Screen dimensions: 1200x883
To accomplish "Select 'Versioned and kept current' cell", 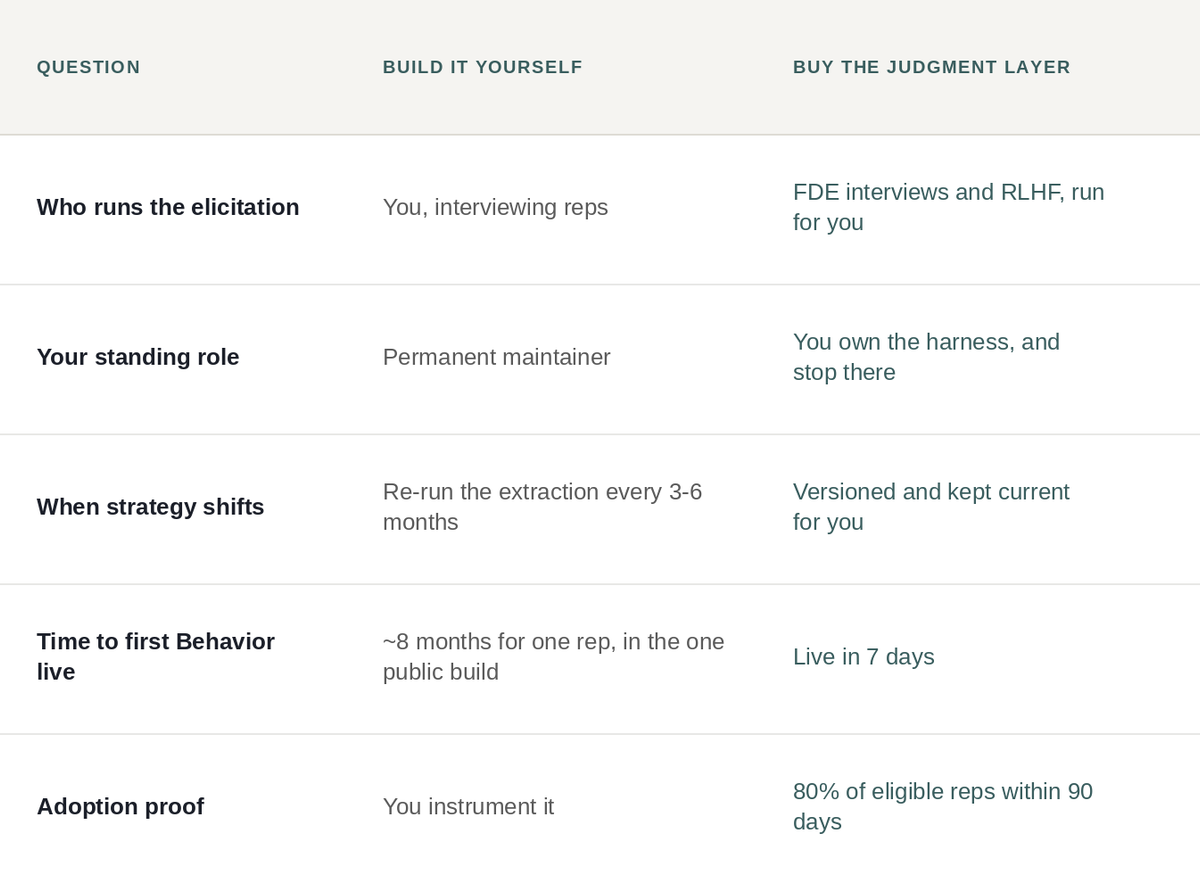I will pyautogui.click(x=931, y=507).
